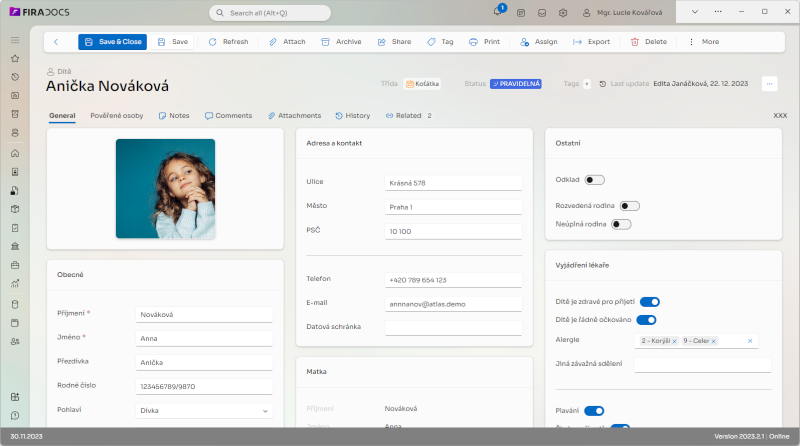Toggle Dítě je zdravé pro přijetí

click(x=650, y=302)
